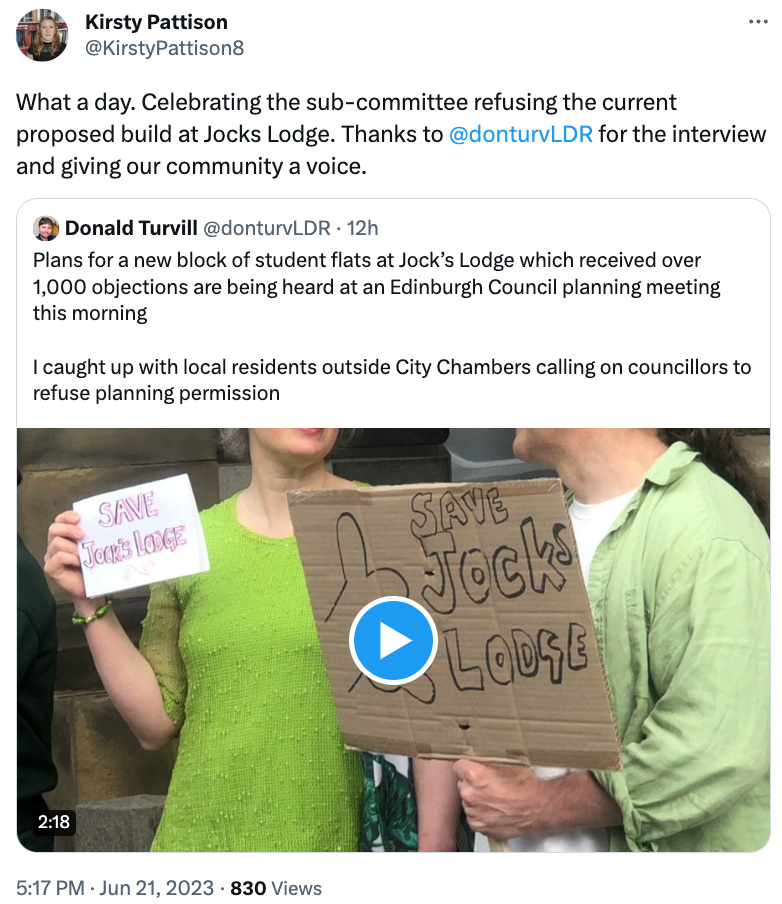This screenshot has width=782, height=904.
Task: Open the quoted tweet's 12h timestamp
Action: 362,228
